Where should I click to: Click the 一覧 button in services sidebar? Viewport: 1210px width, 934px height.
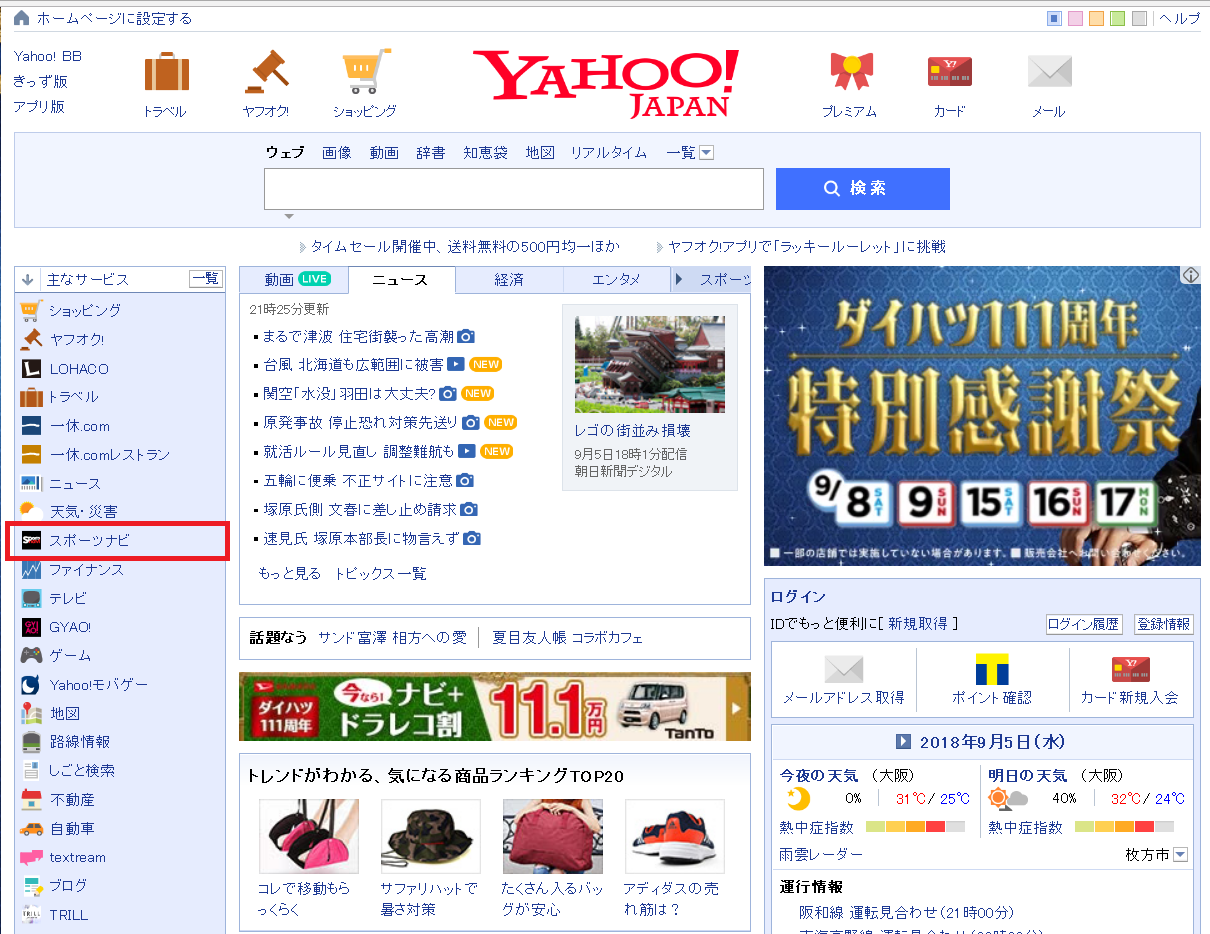pos(205,279)
